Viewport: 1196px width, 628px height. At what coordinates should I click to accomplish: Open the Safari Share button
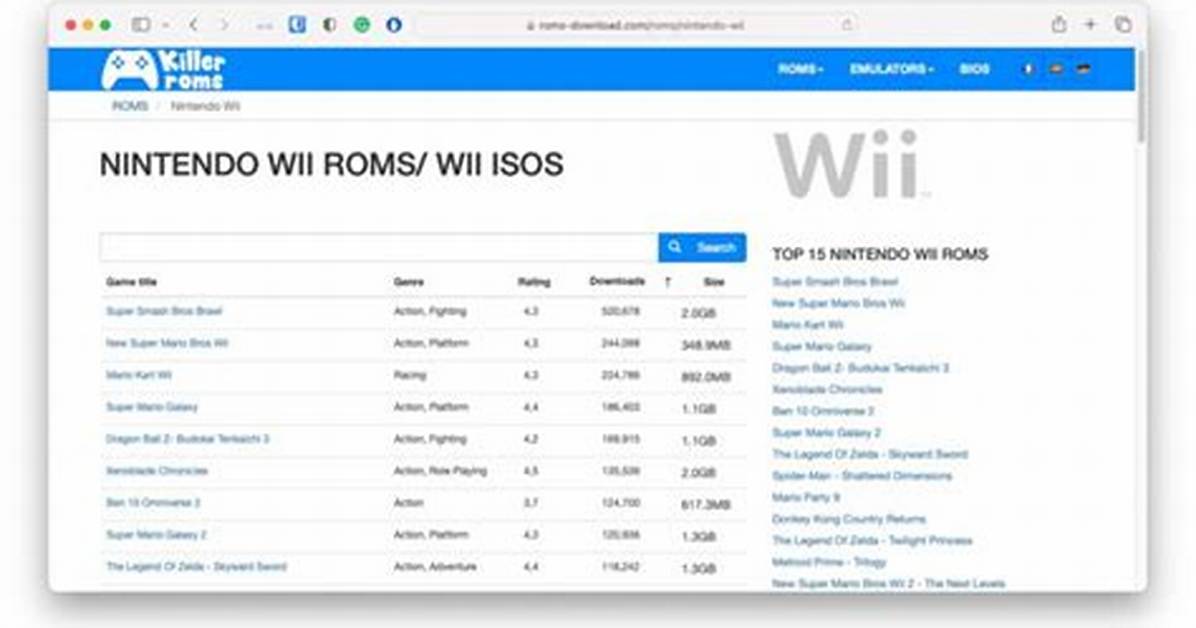1059,24
